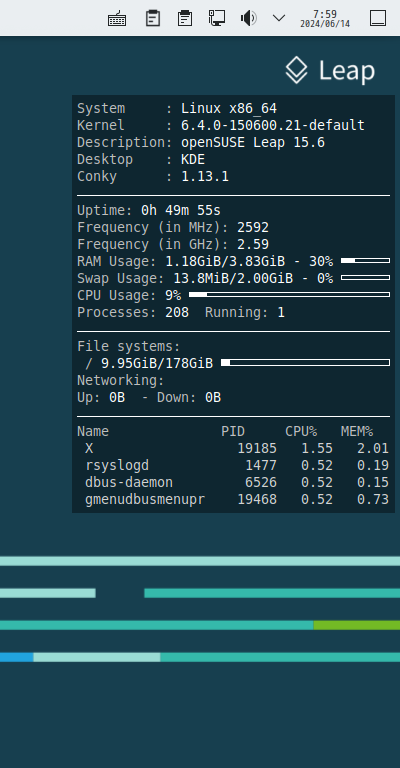Select the rsyslogd process row
Image resolution: width=400 pixels, height=768 pixels.
pyautogui.click(x=233, y=465)
